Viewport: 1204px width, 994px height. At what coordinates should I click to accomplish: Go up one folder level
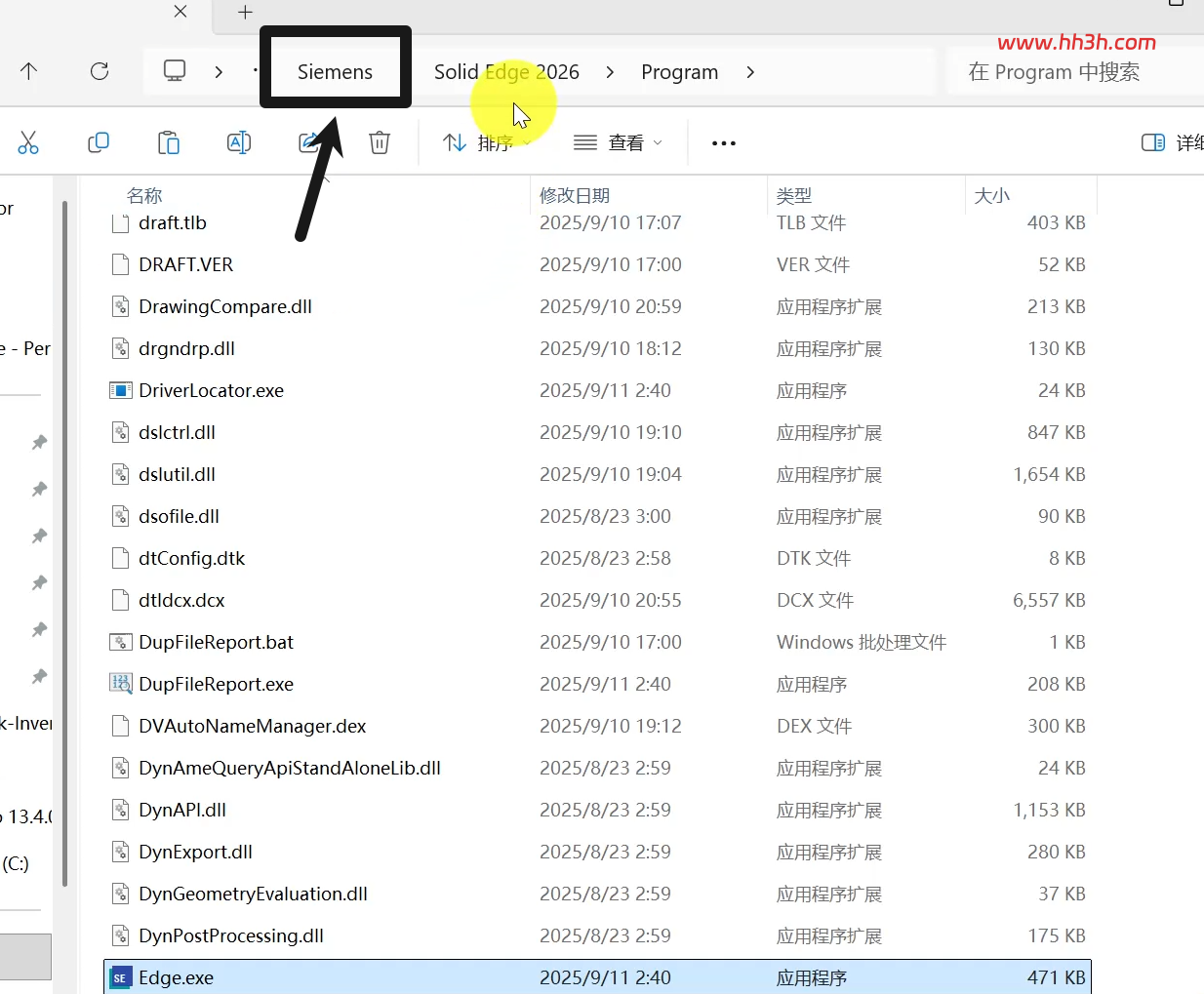pyautogui.click(x=28, y=71)
